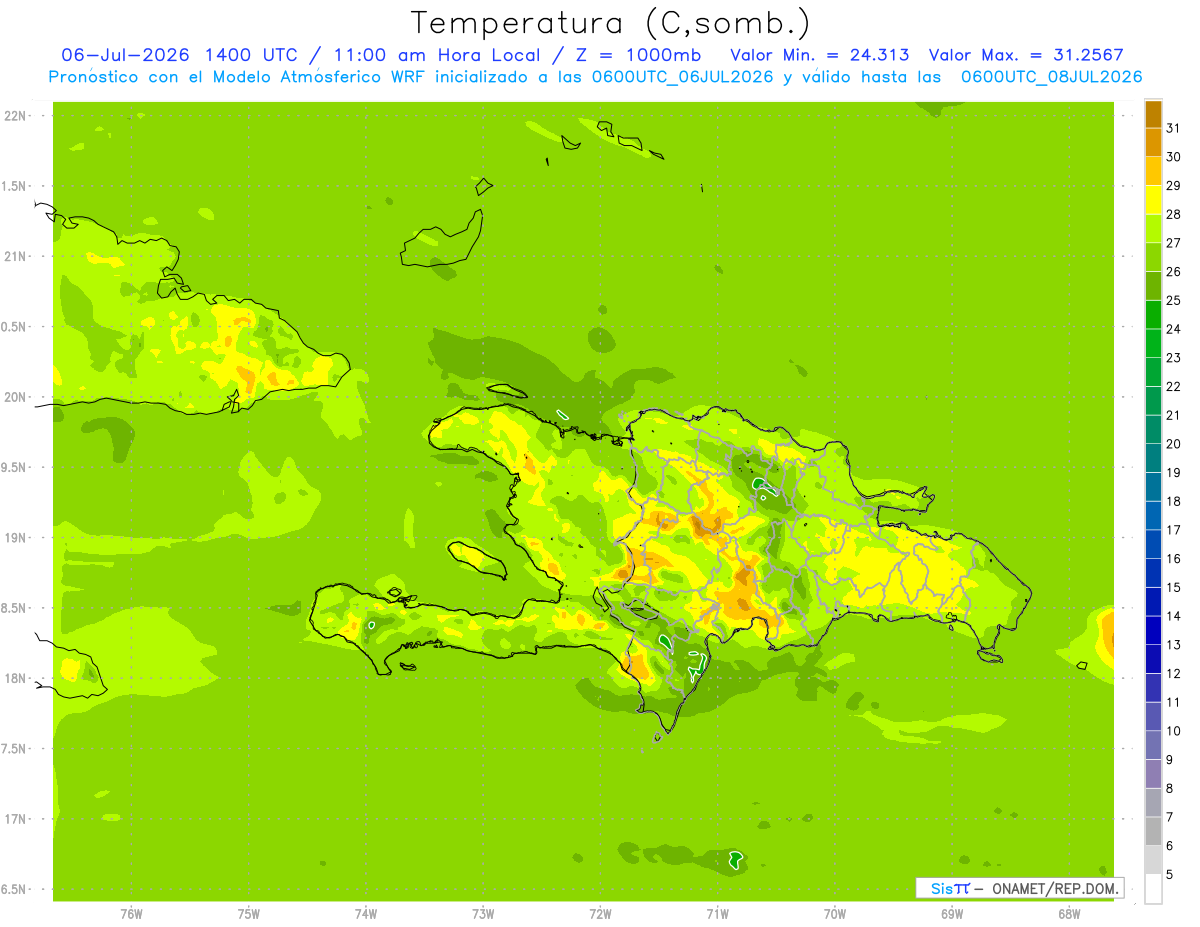The image size is (1200, 927).
Task: Pick the orange legend swatch between 30 and 31
Action: (1153, 142)
